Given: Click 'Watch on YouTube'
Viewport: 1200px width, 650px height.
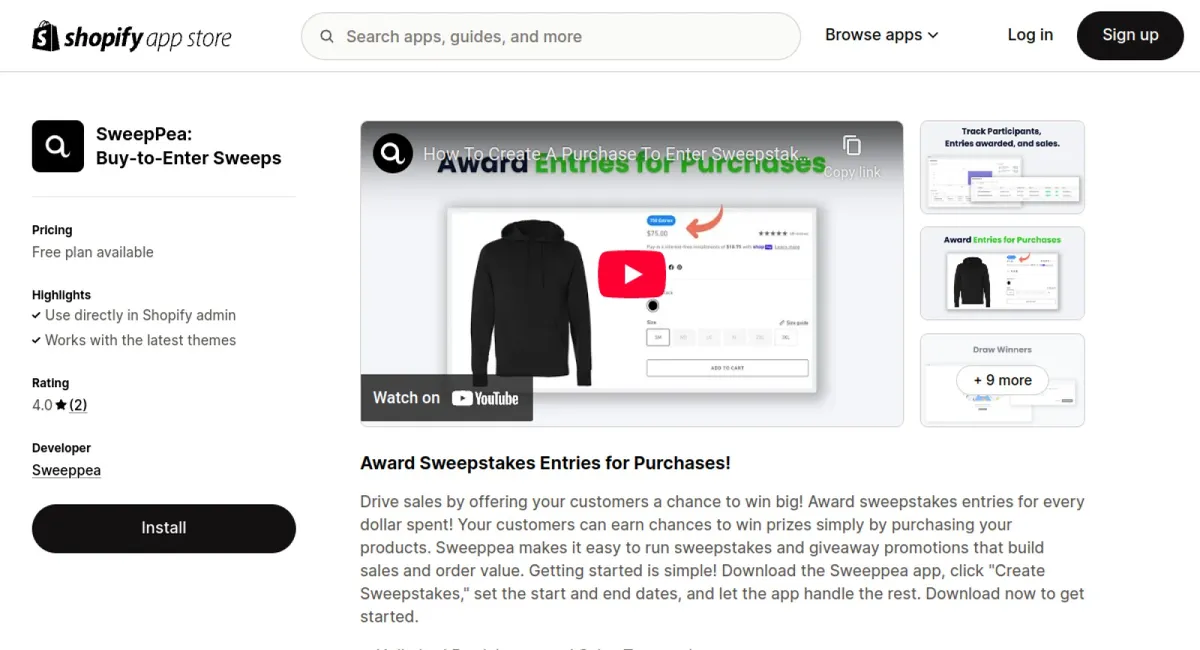Looking at the screenshot, I should (x=446, y=397).
